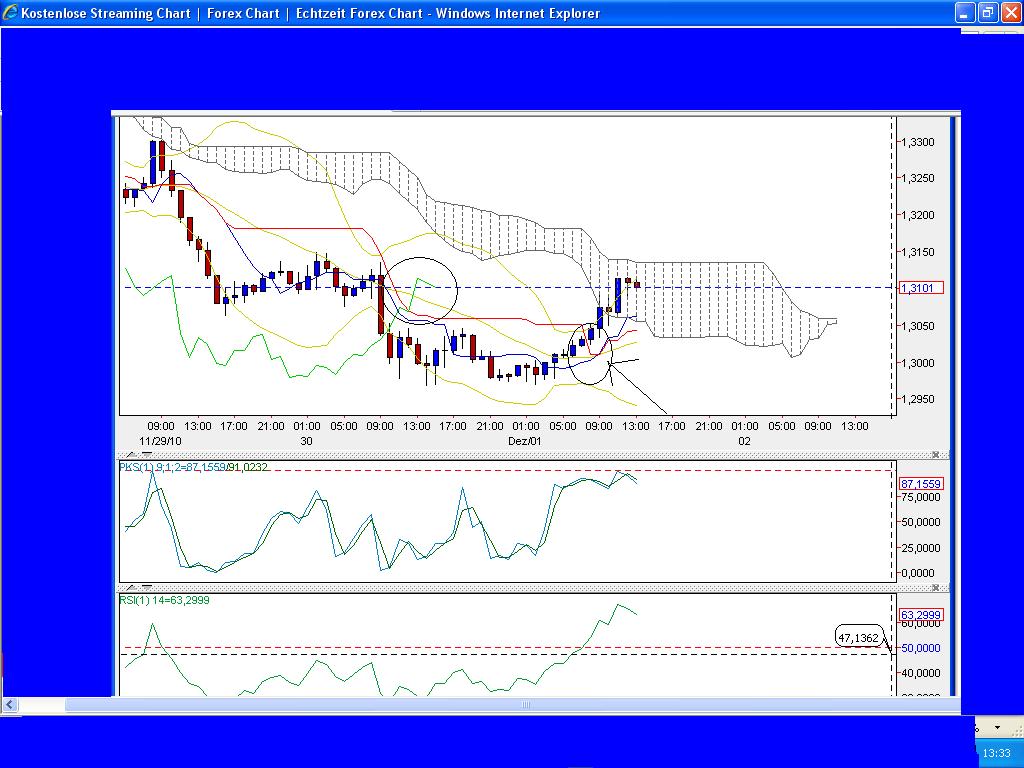Click the 47,1362 value callout bubble
This screenshot has height=768, width=1024.
point(860,637)
